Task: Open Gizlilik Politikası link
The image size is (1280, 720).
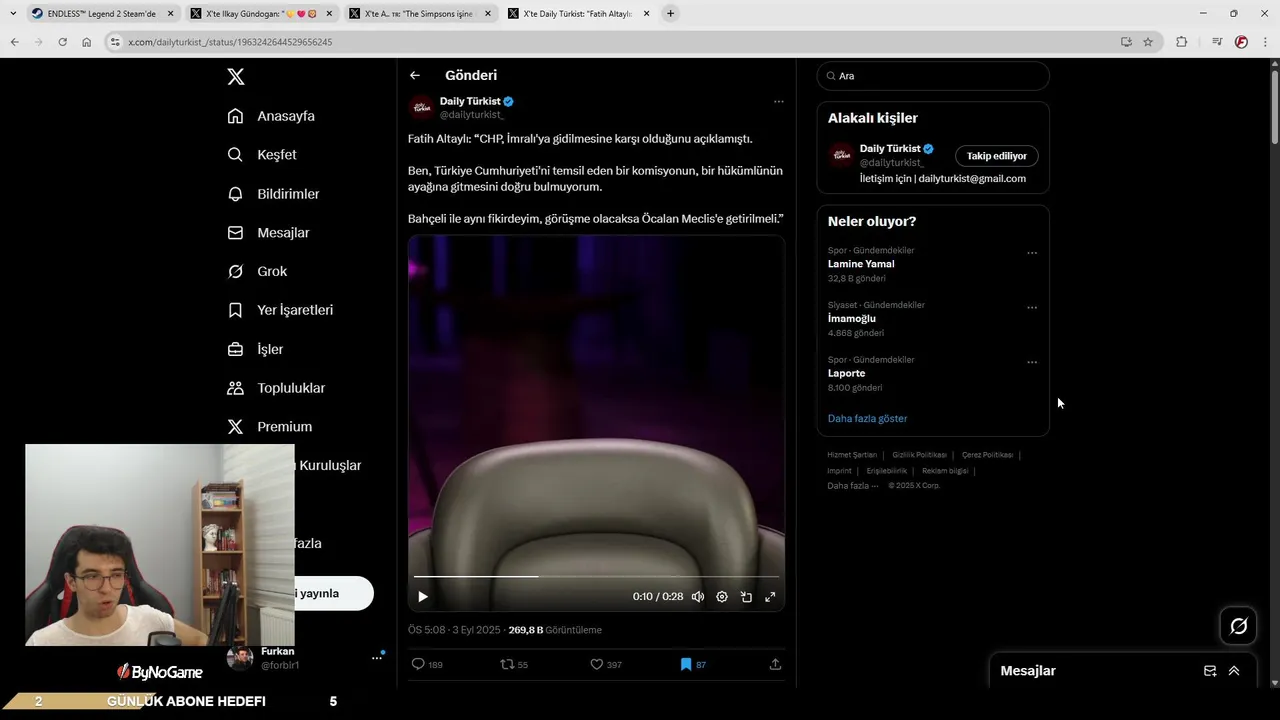Action: click(x=920, y=455)
